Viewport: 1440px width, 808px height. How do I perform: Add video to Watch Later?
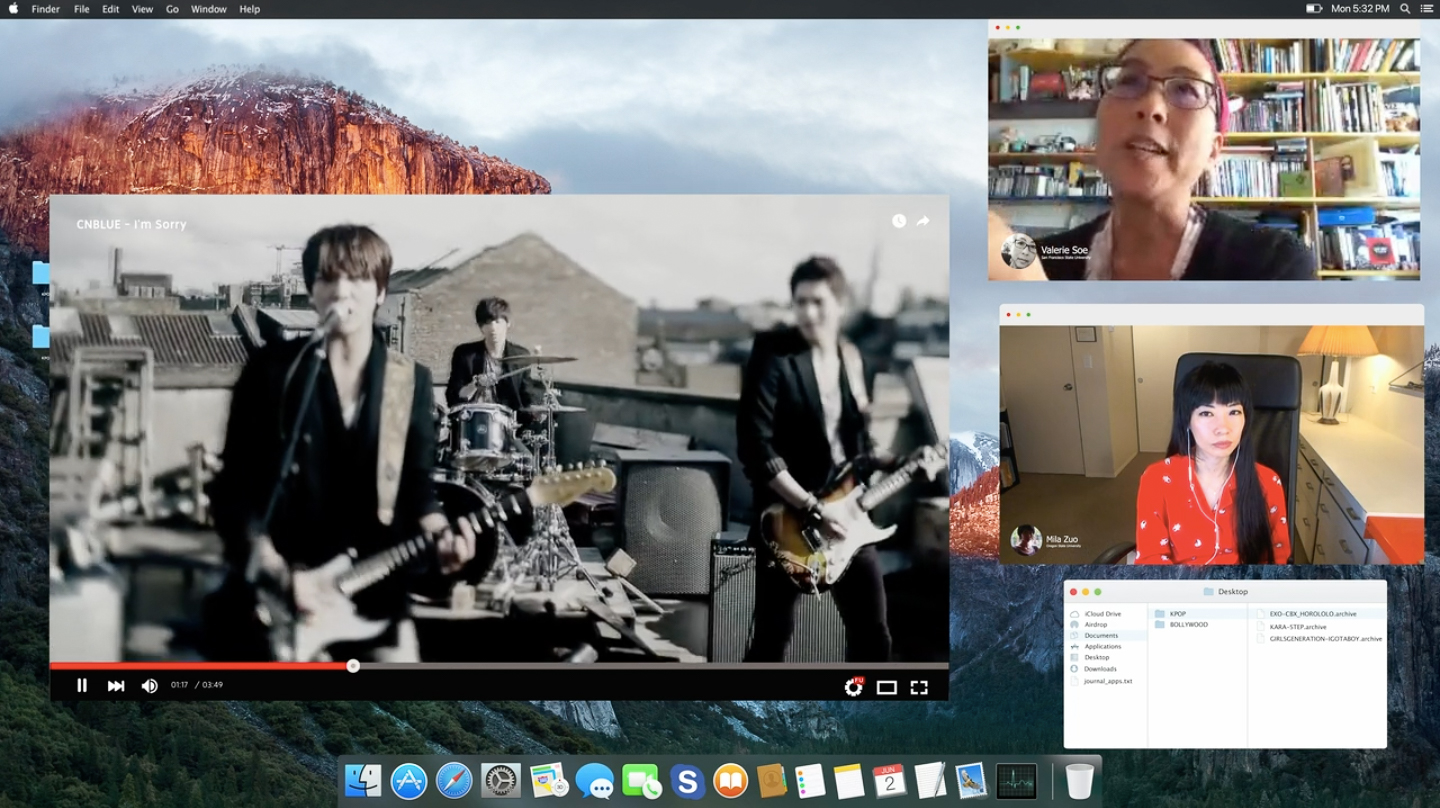pos(899,221)
